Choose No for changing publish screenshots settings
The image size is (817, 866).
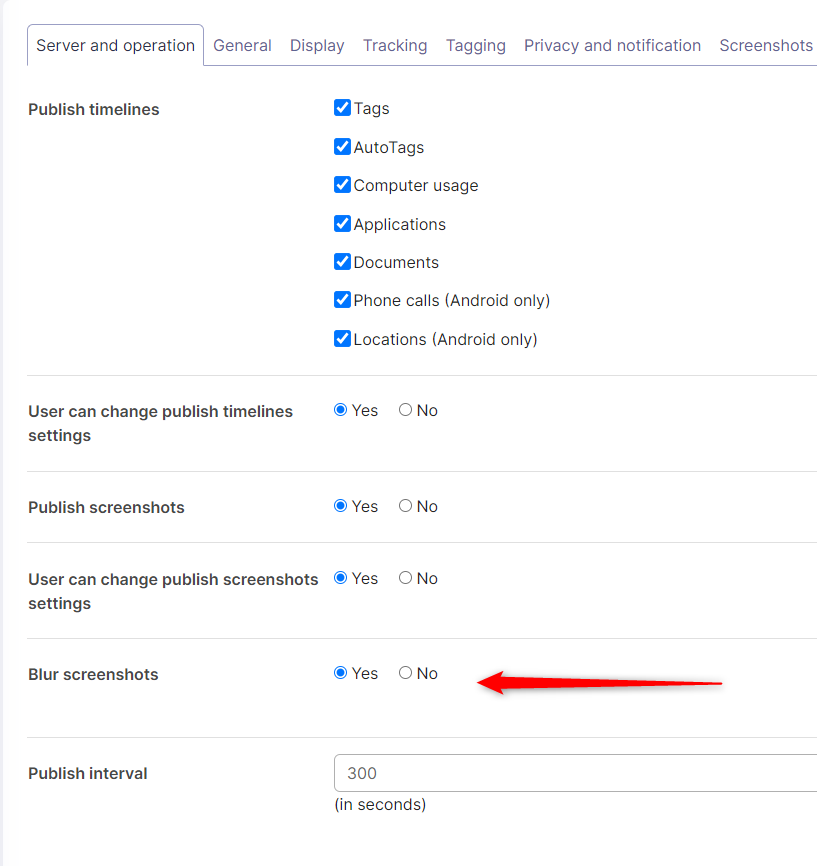[x=405, y=578]
